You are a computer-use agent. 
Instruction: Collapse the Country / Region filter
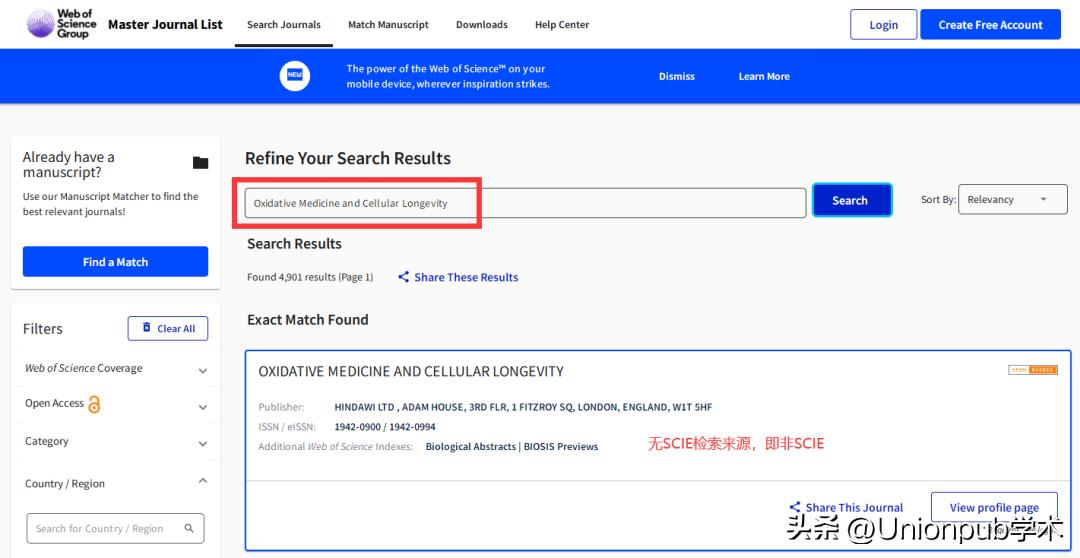(x=202, y=481)
